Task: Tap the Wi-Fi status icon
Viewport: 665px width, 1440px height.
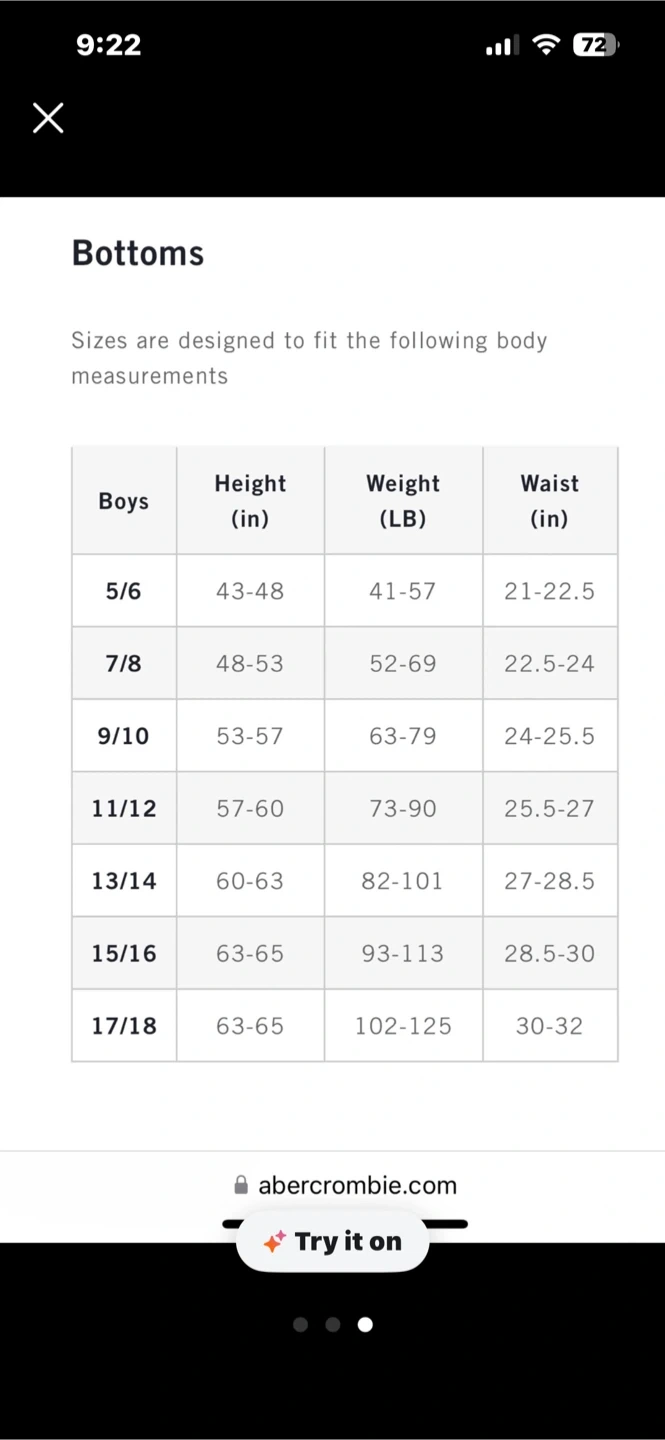Action: click(x=546, y=45)
